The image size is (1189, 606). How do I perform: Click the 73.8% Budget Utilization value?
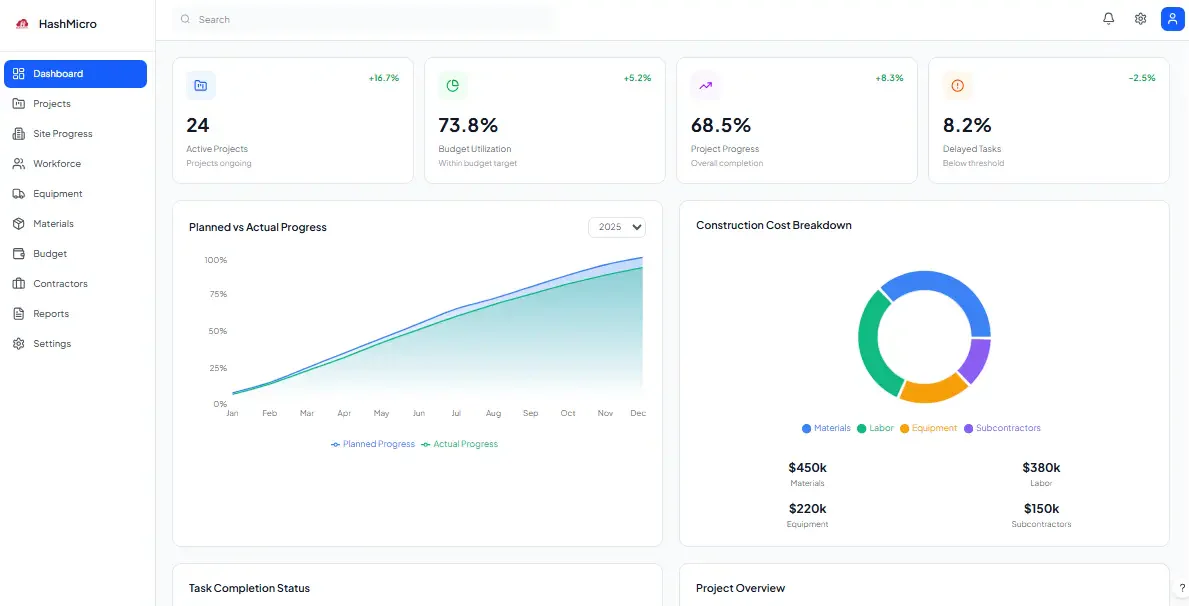[468, 125]
